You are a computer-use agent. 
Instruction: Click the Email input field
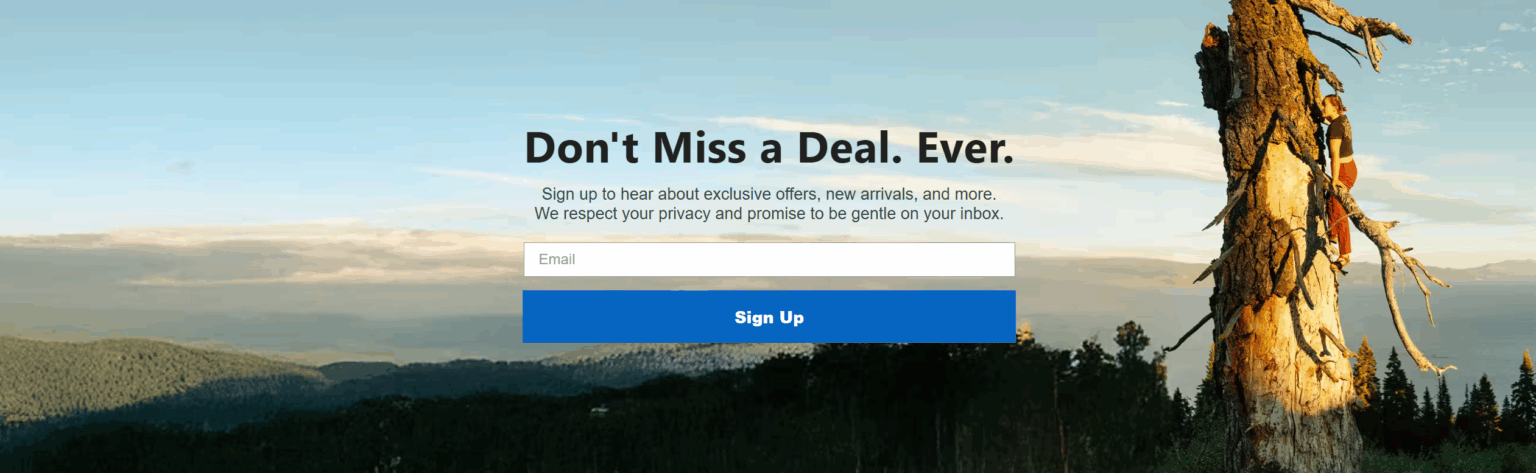pos(769,259)
